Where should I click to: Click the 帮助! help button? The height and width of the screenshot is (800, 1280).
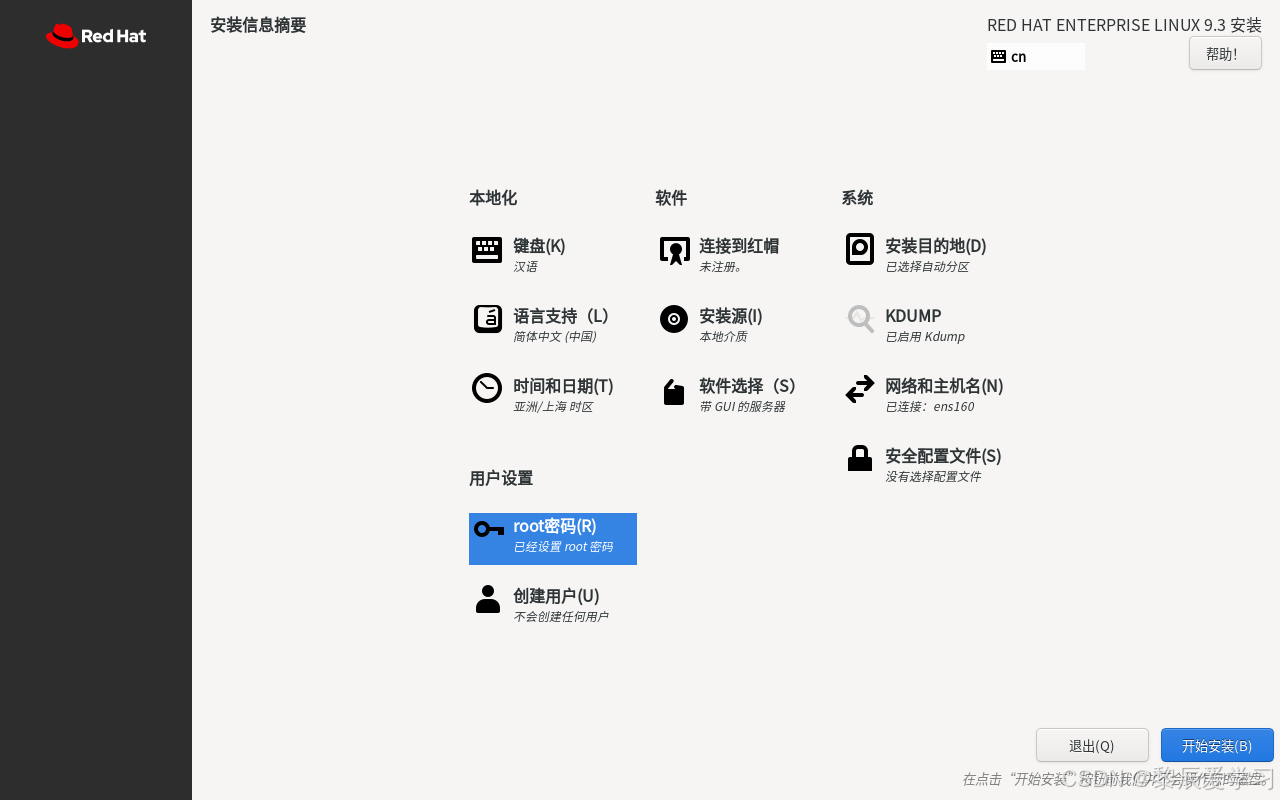pos(1225,54)
